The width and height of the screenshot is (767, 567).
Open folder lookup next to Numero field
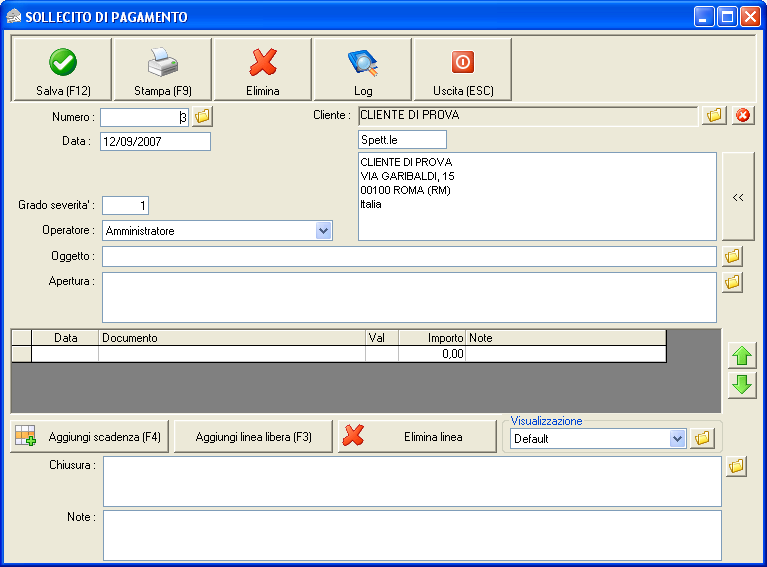point(202,116)
